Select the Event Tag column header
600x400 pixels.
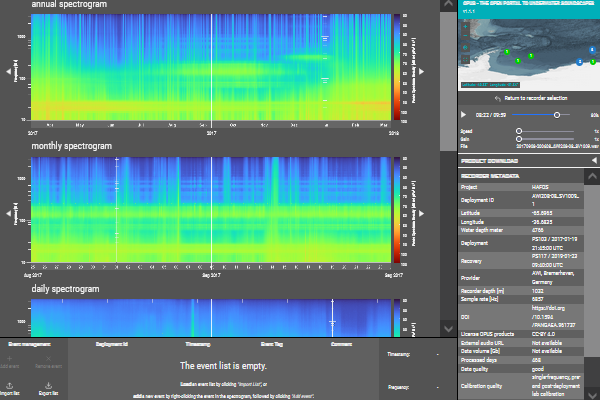(x=272, y=344)
